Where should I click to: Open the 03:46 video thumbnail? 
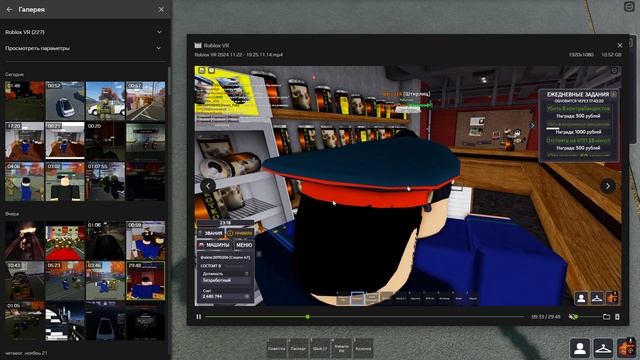[105, 281]
